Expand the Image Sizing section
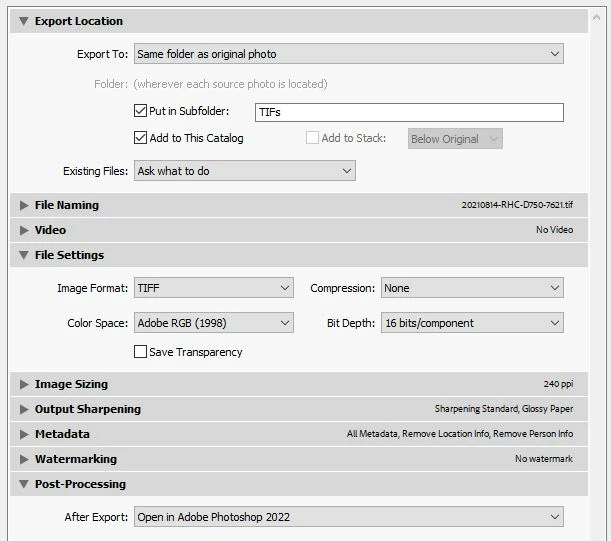 click(x=24, y=384)
